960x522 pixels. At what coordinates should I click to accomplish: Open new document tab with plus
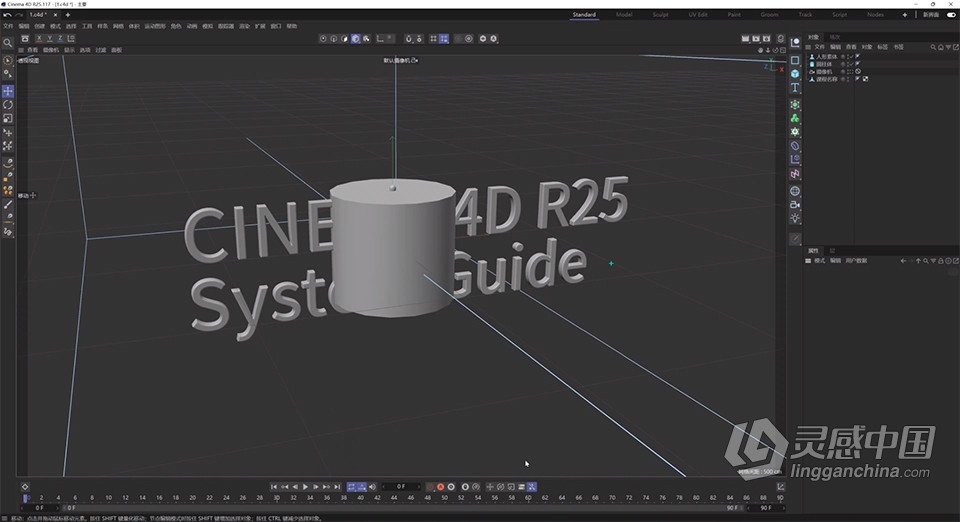click(x=67, y=15)
